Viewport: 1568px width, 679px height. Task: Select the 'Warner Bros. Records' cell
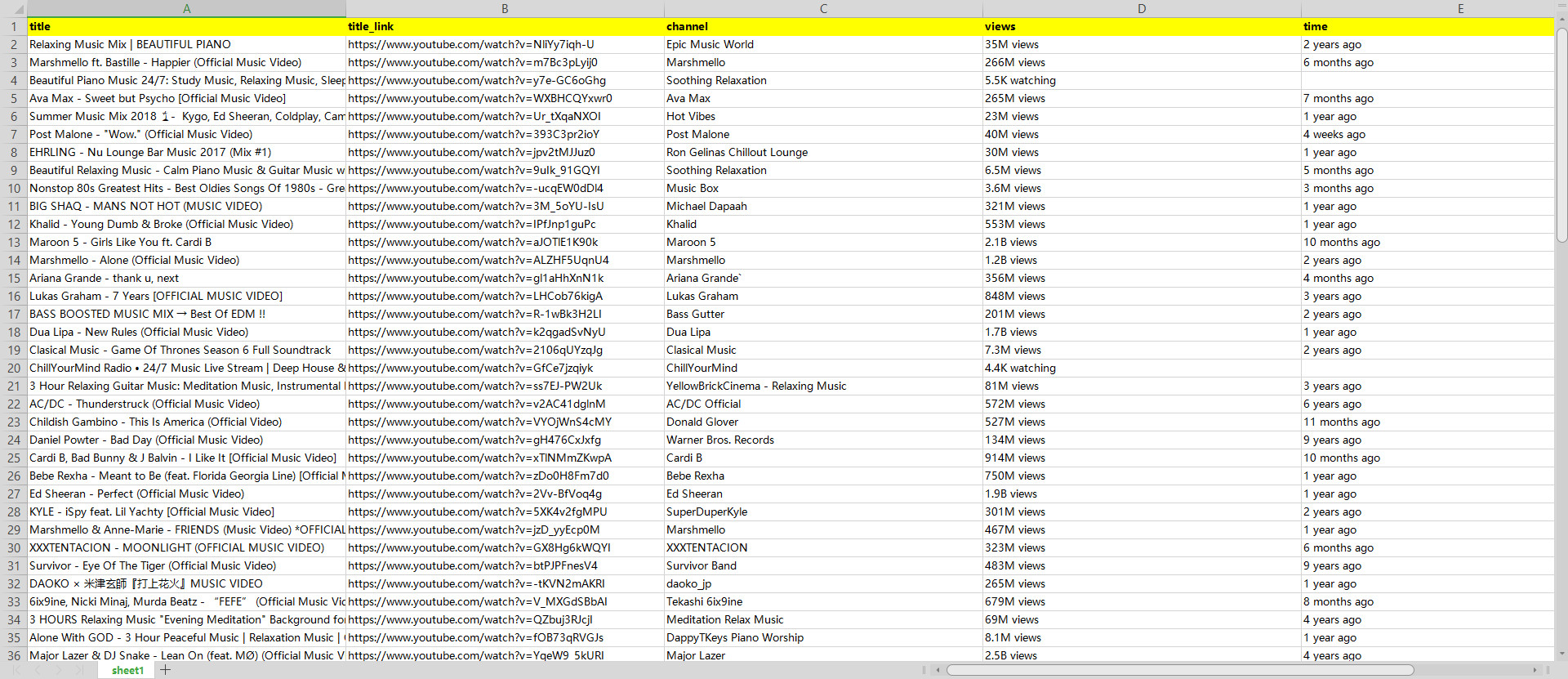point(823,440)
